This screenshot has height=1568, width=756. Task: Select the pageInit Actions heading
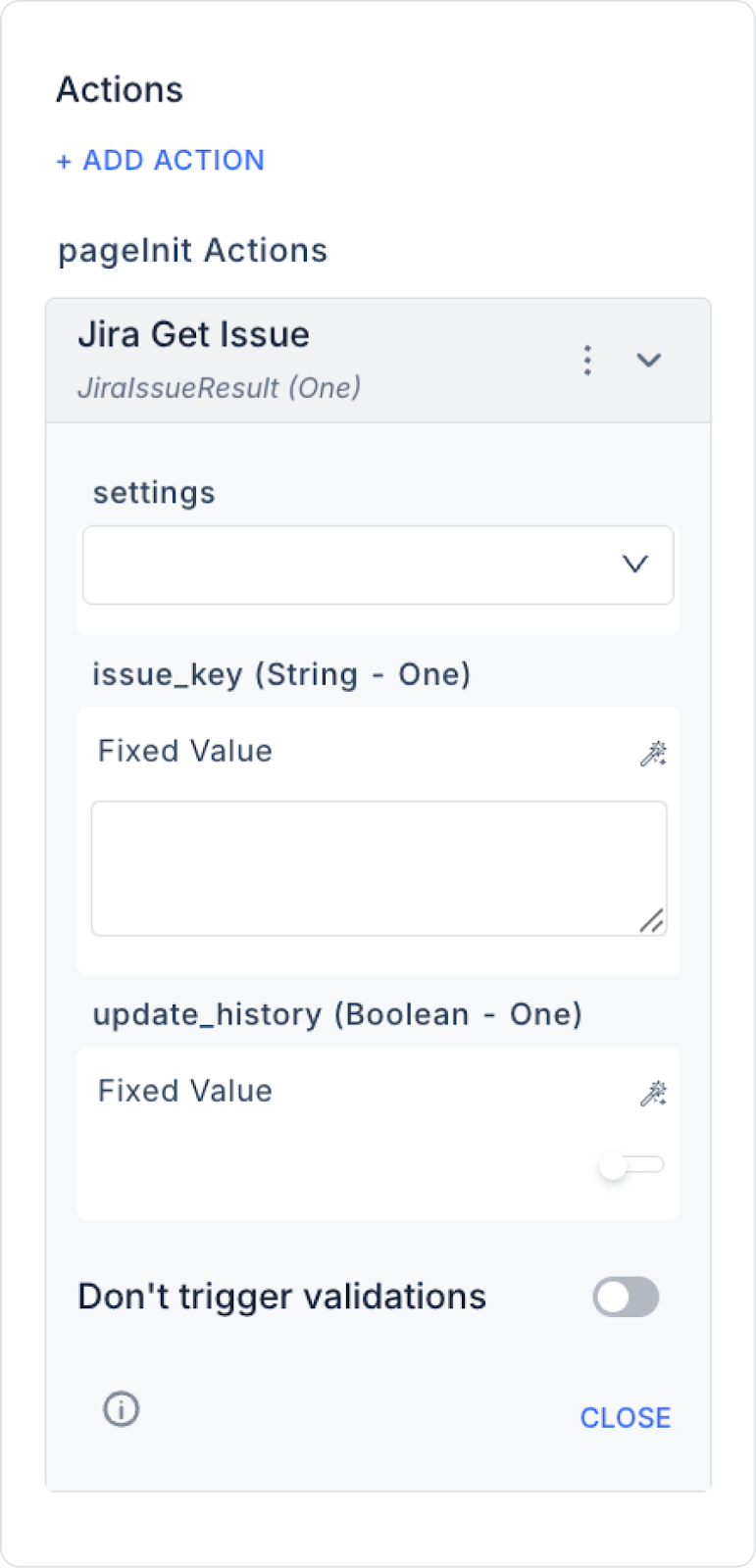[x=193, y=251]
